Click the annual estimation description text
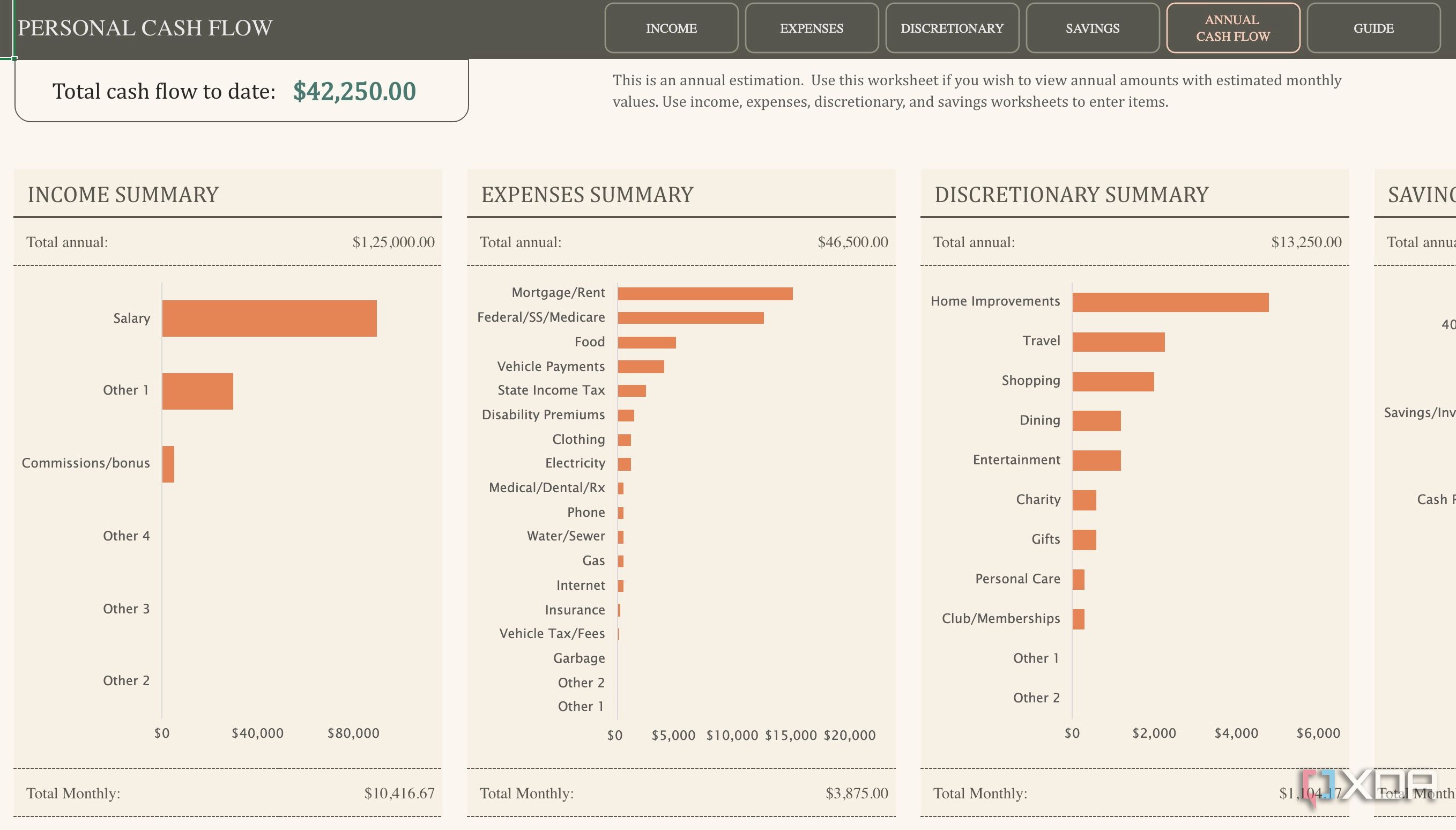Viewport: 1456px width, 830px height. [x=977, y=91]
